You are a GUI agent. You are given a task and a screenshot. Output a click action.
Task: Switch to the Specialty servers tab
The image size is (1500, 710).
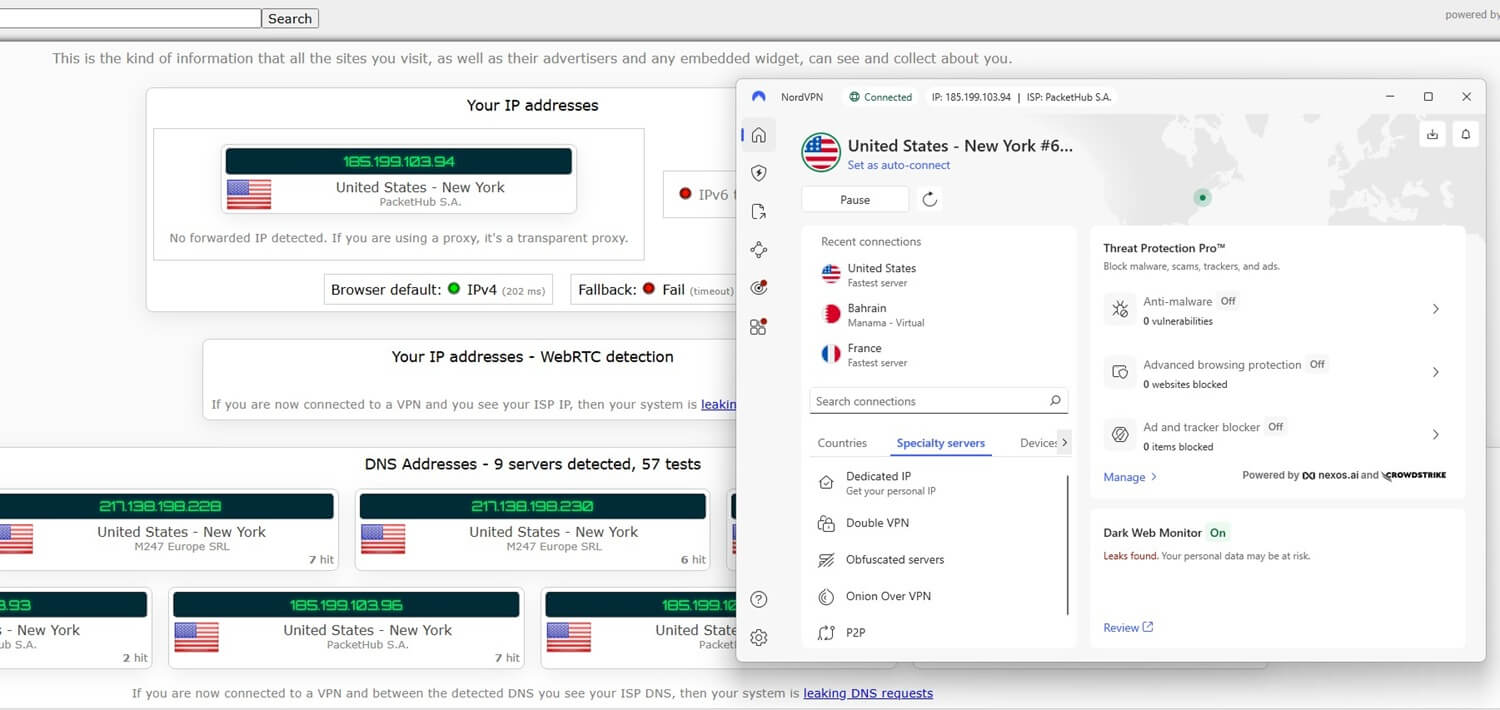click(940, 442)
